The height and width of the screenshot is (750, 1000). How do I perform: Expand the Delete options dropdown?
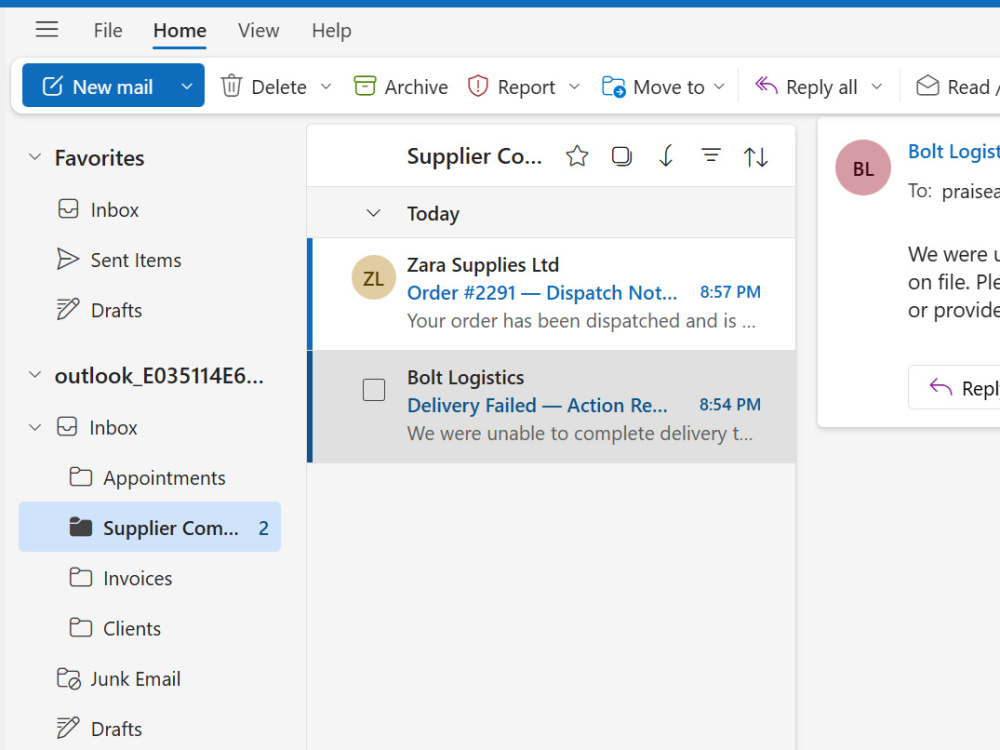(x=326, y=86)
